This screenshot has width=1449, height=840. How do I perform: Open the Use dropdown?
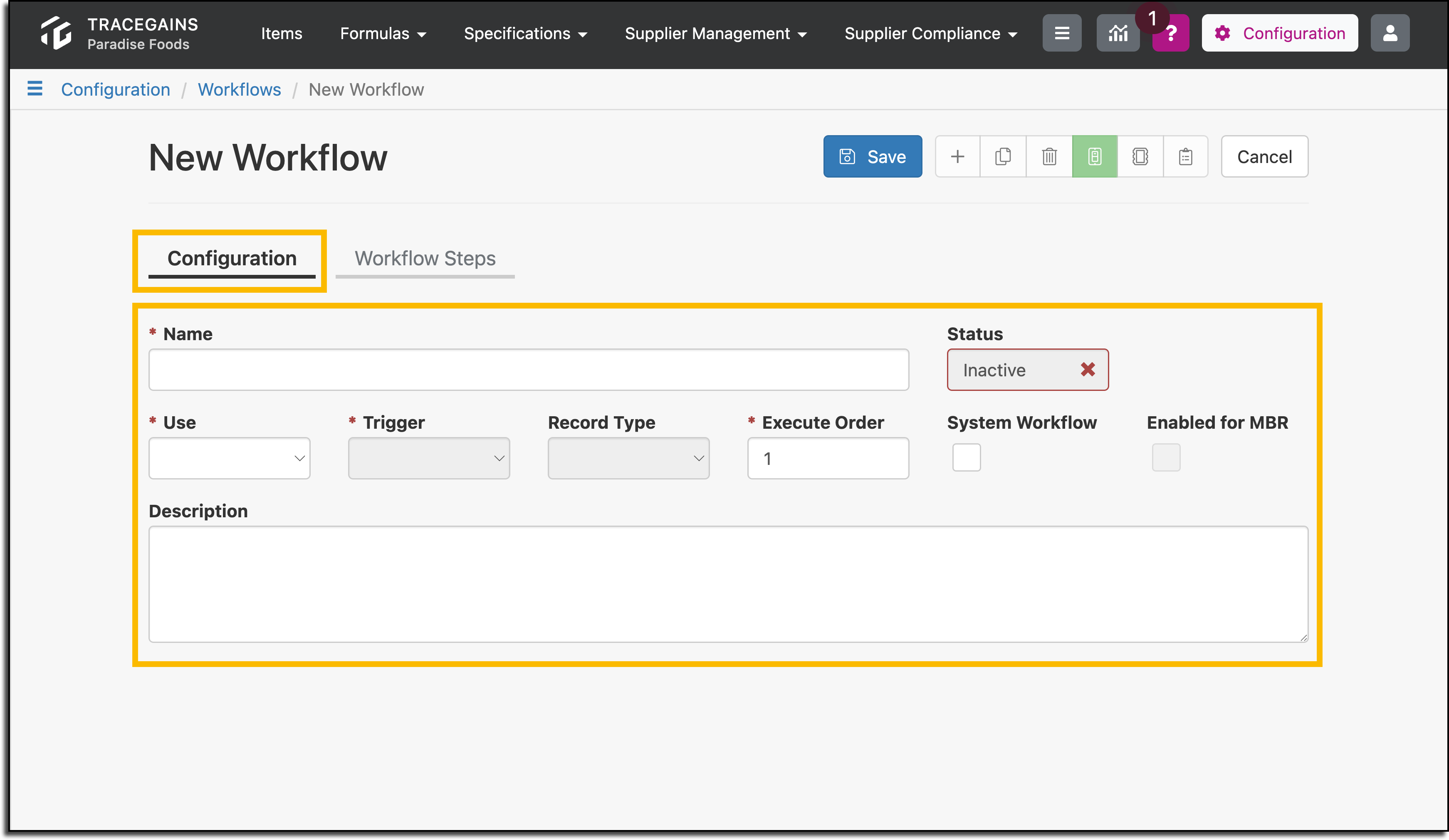point(230,458)
